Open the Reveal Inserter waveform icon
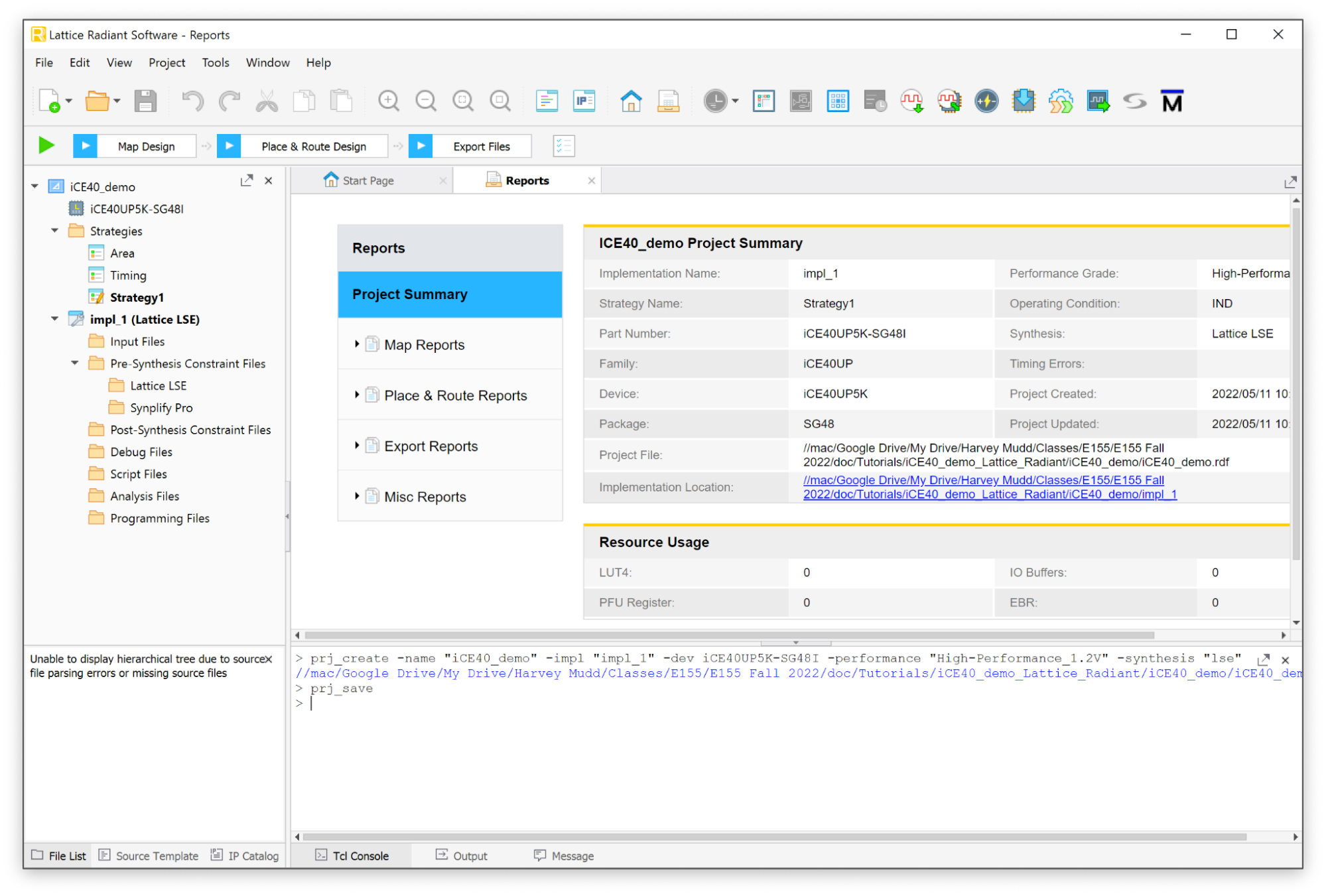Screen dimensions: 1326x896 [912, 101]
